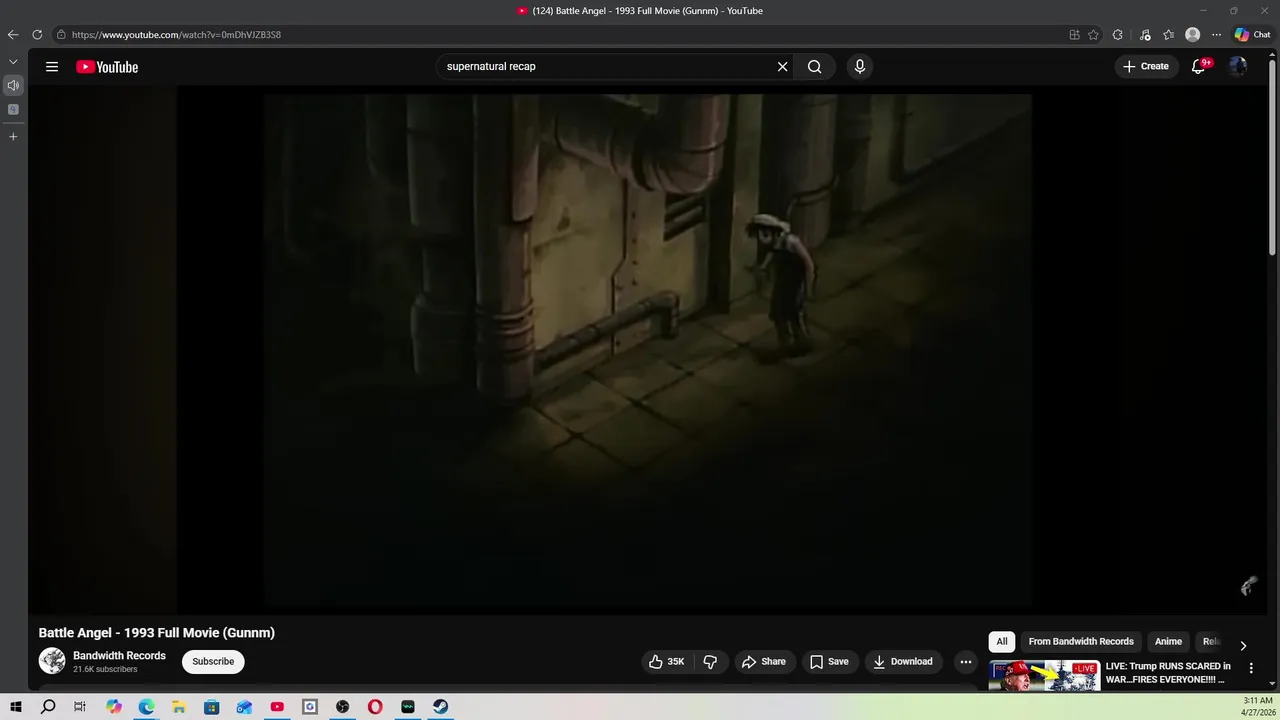This screenshot has height=720, width=1280.
Task: Open the Windows Start menu
Action: [16, 707]
